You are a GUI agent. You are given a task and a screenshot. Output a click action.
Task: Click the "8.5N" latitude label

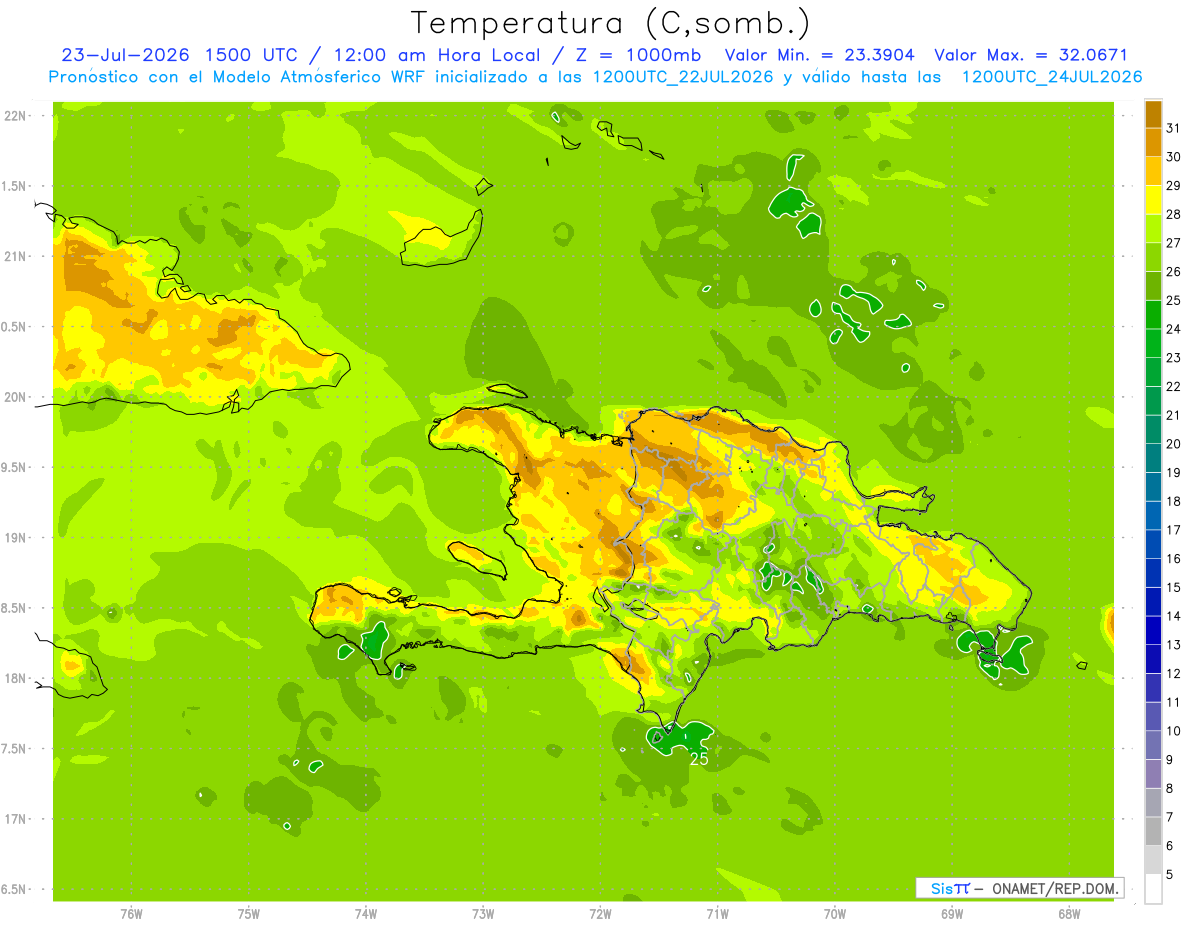click(x=15, y=608)
